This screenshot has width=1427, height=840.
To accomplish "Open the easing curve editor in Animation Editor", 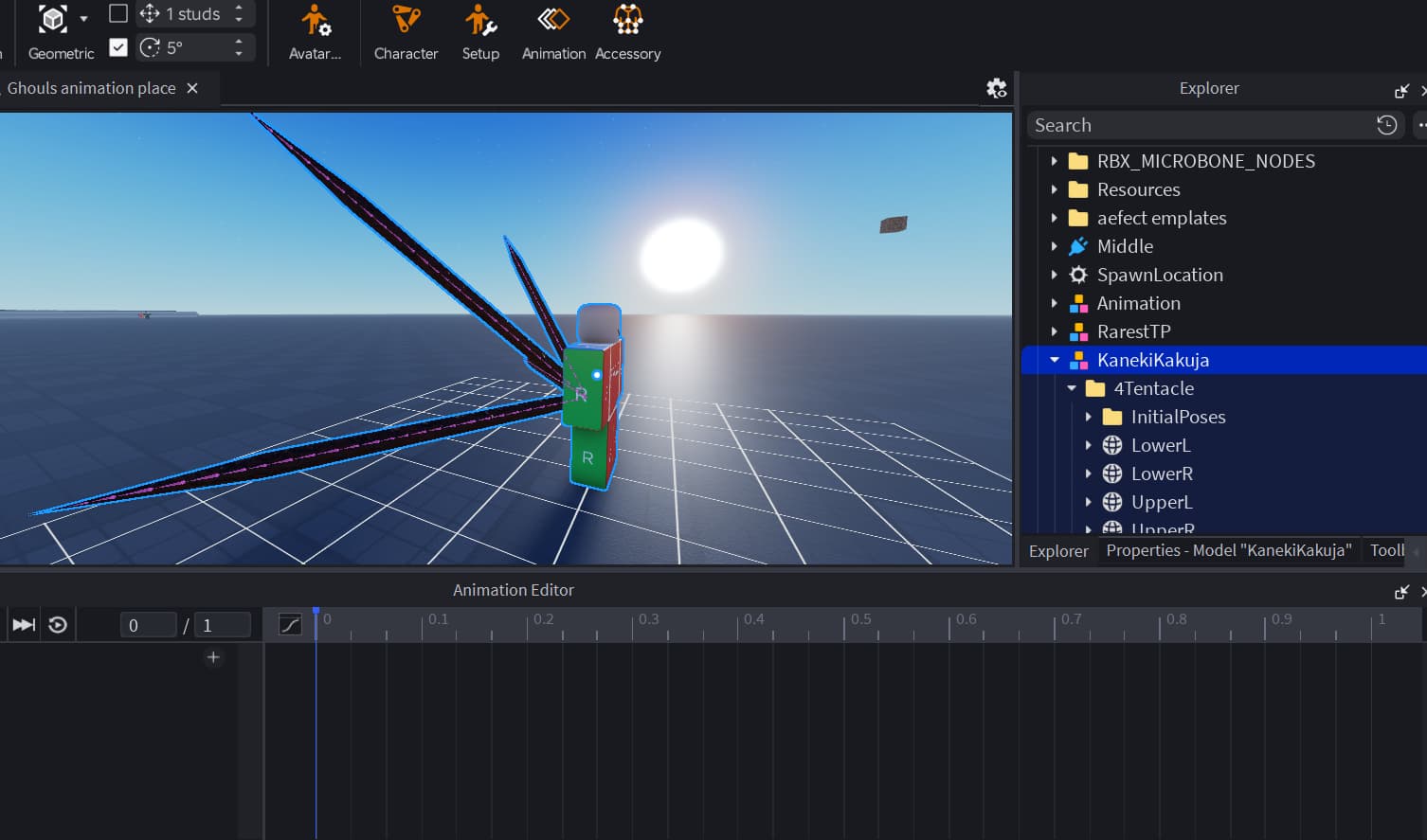I will [x=290, y=624].
